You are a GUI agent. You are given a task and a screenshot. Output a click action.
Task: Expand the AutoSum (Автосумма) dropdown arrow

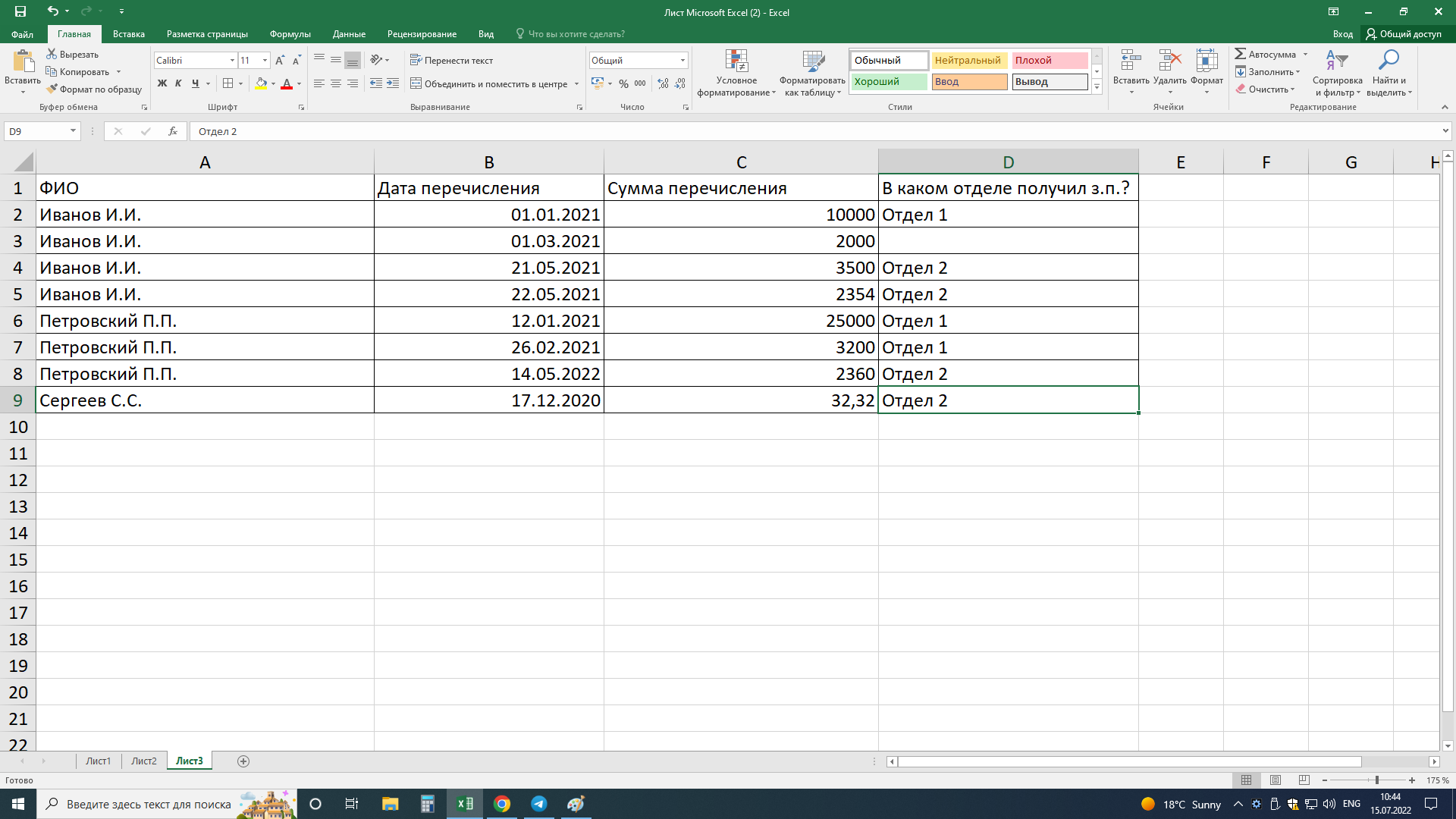tap(1305, 55)
